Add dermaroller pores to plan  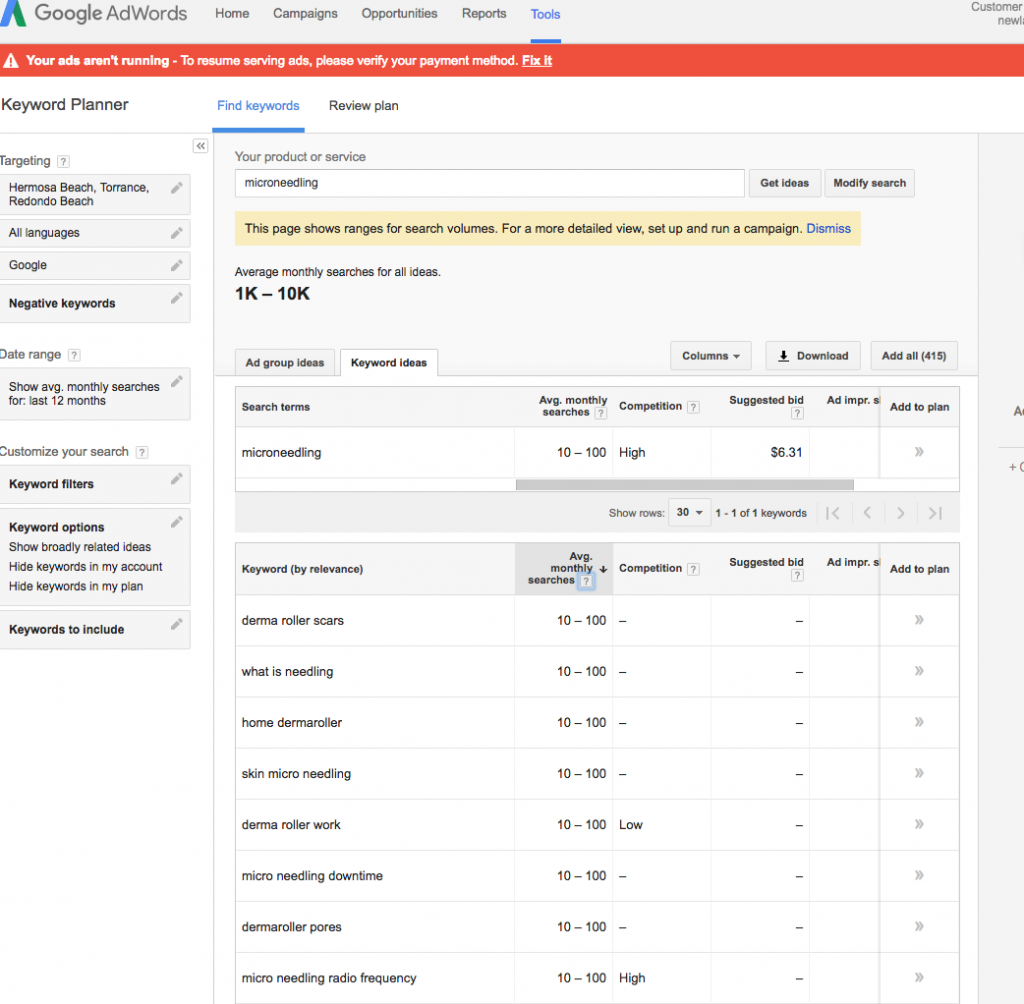pos(919,926)
